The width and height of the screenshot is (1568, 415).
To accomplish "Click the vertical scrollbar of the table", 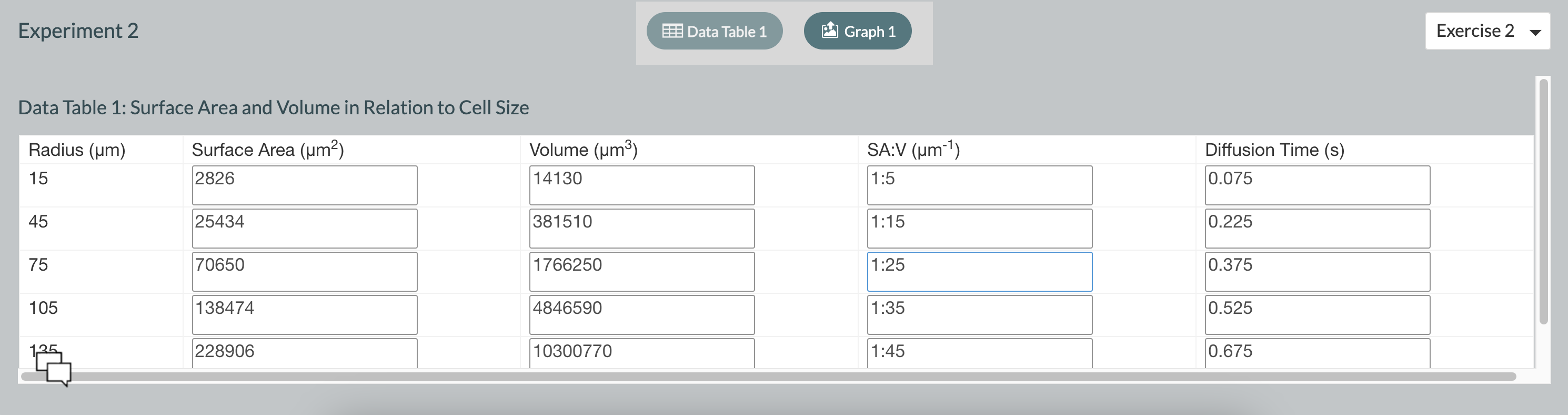I will pos(1543,201).
